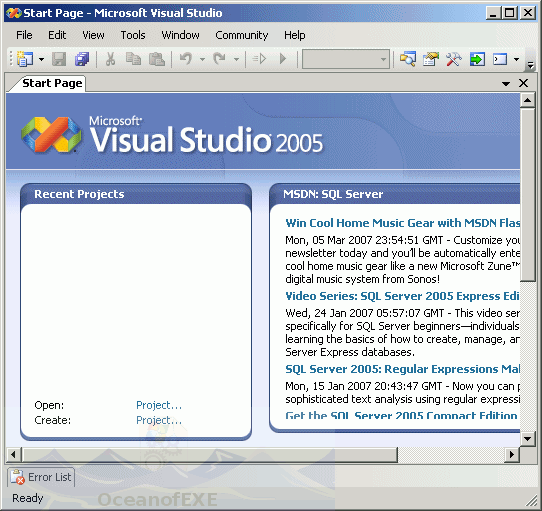
Task: Select the Start Page tab
Action: coord(52,83)
